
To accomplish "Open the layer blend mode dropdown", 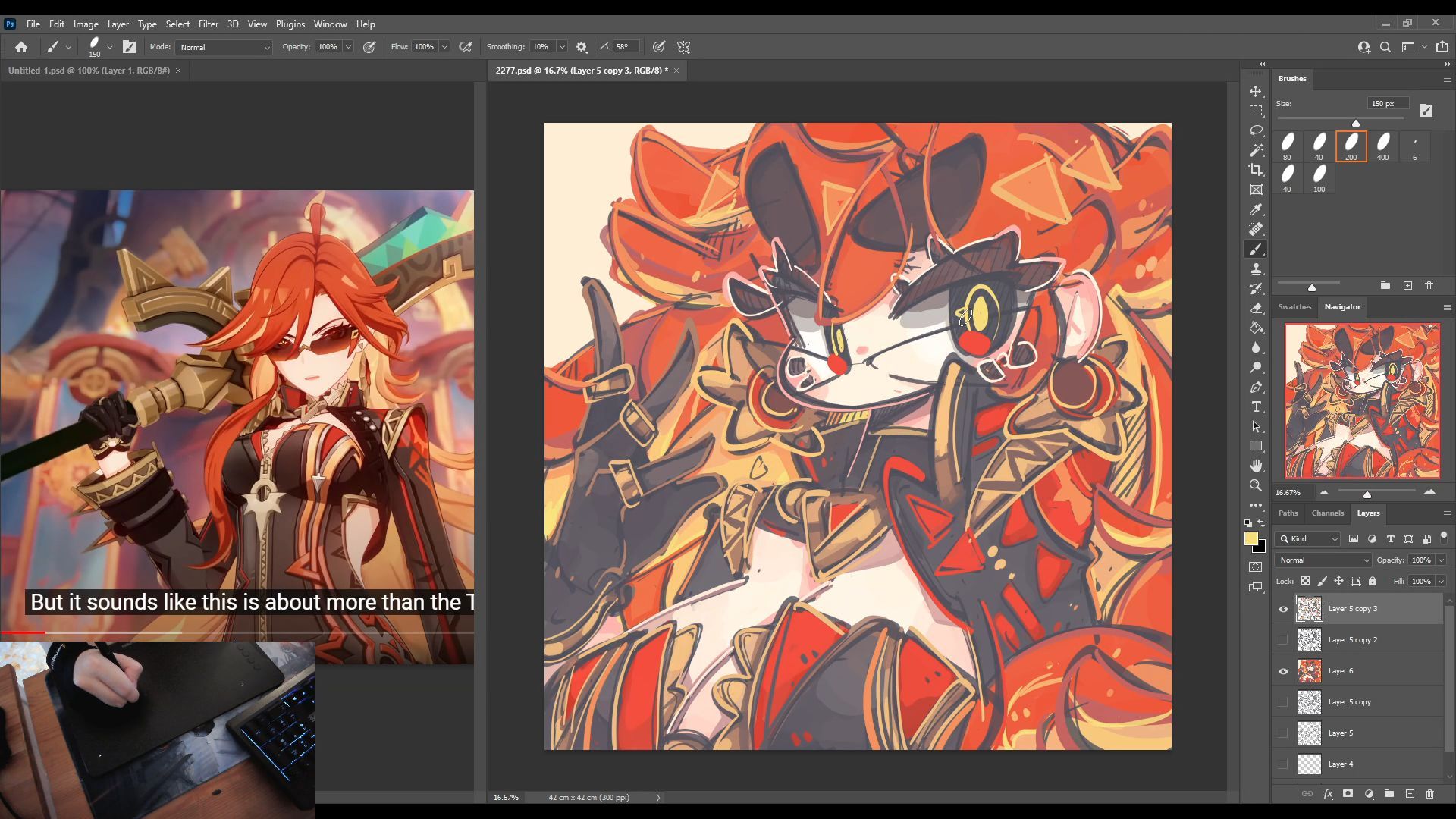I will click(1323, 560).
